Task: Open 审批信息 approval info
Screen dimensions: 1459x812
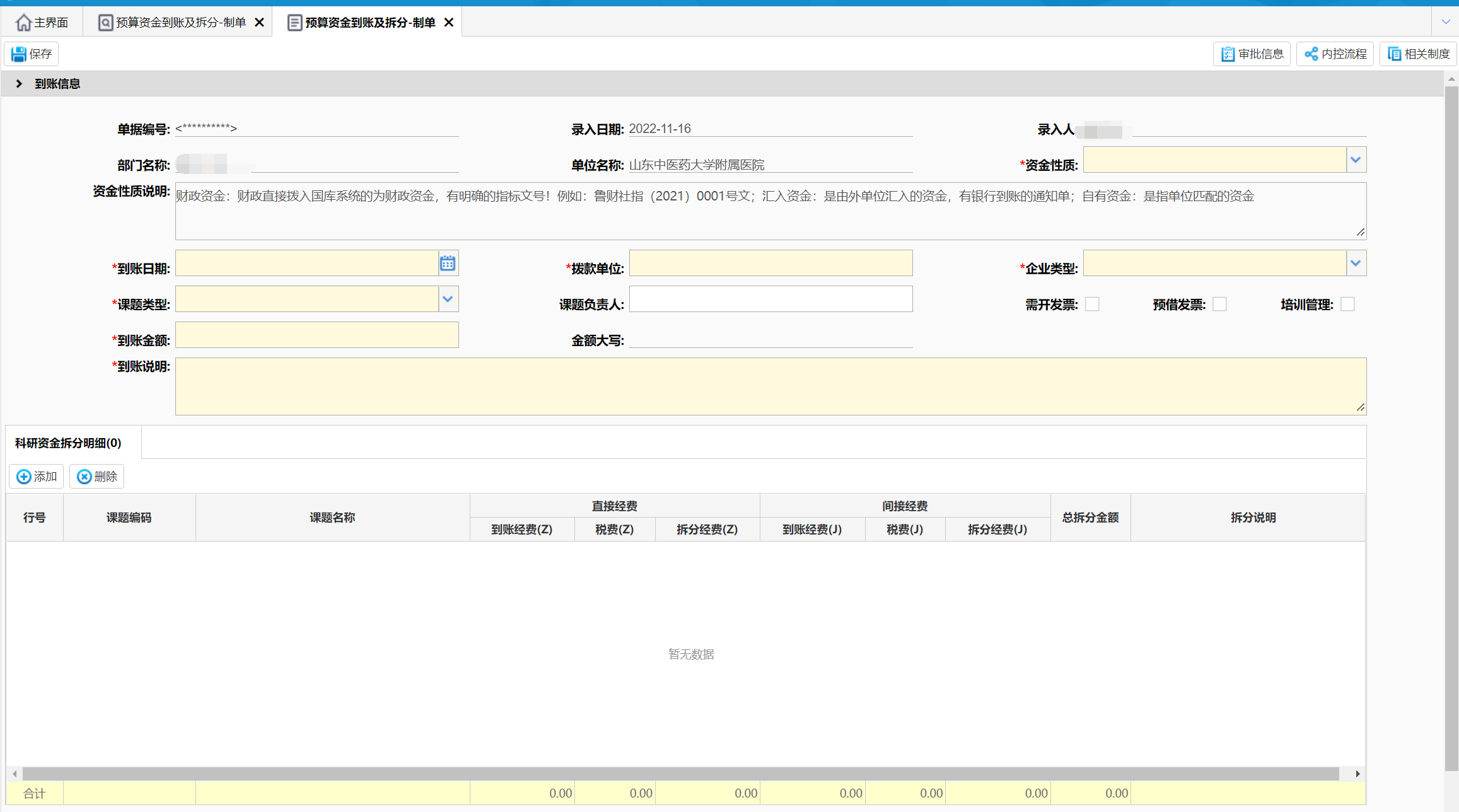Action: pyautogui.click(x=1252, y=54)
